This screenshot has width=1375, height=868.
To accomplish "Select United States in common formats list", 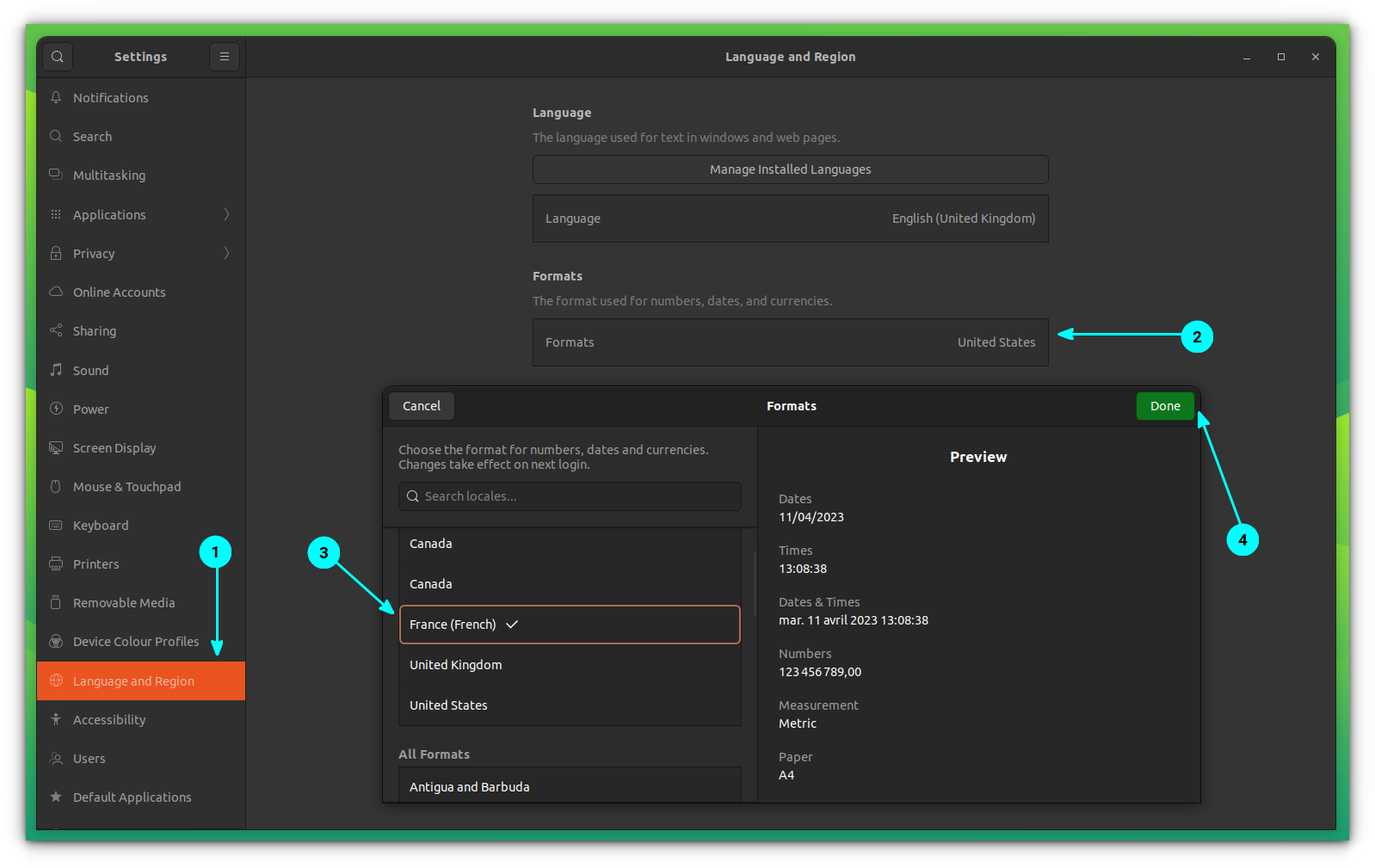I will coord(570,705).
